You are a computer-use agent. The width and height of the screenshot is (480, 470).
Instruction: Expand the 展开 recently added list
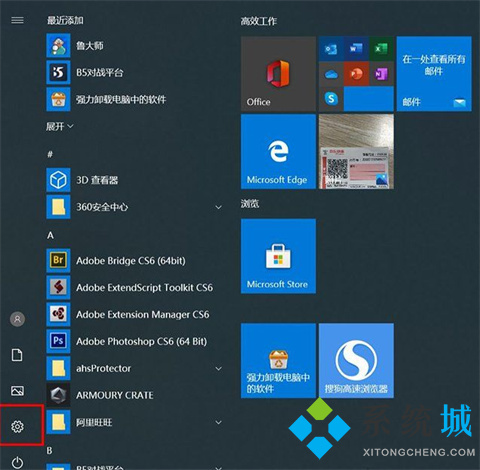point(59,126)
